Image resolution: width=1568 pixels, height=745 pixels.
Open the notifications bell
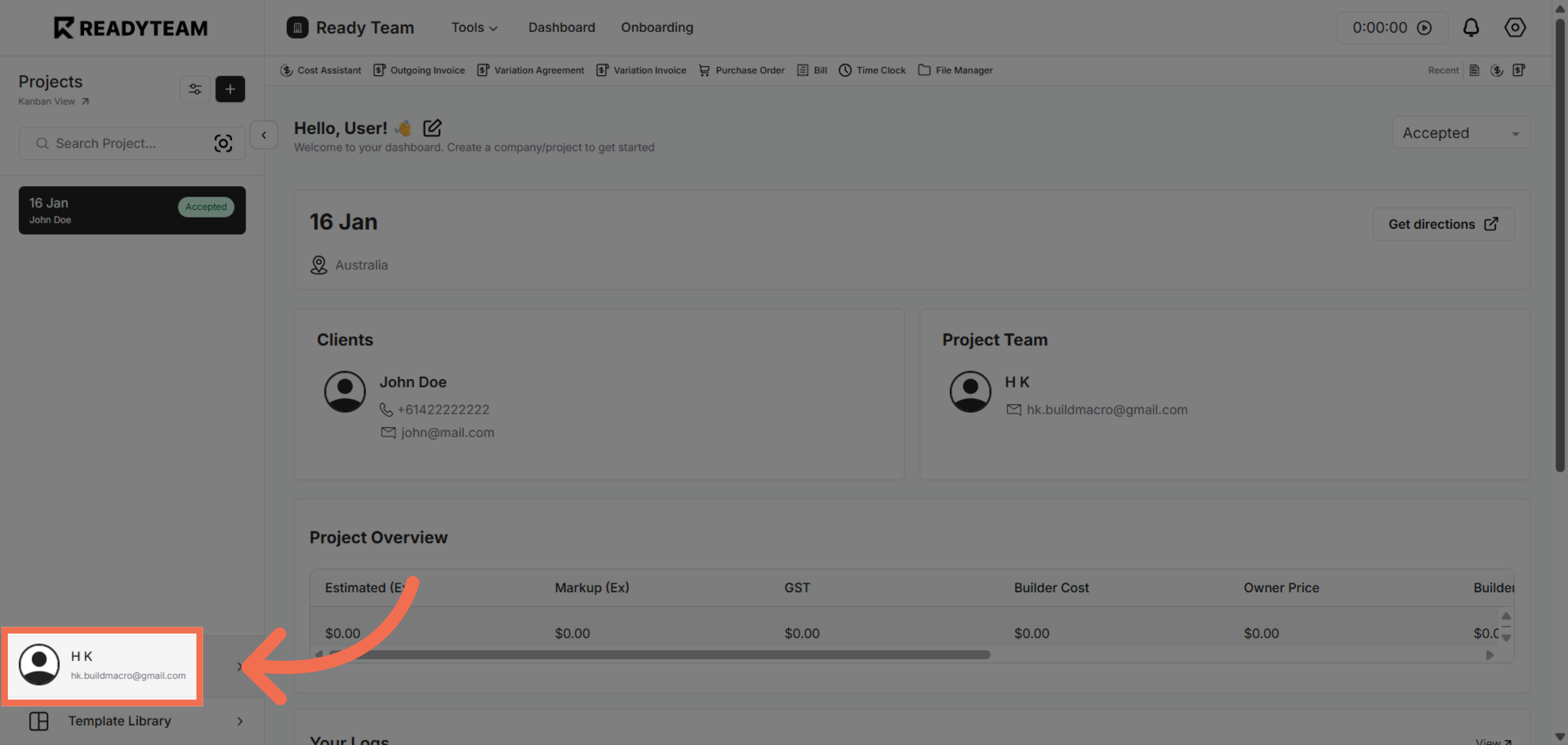[1471, 27]
